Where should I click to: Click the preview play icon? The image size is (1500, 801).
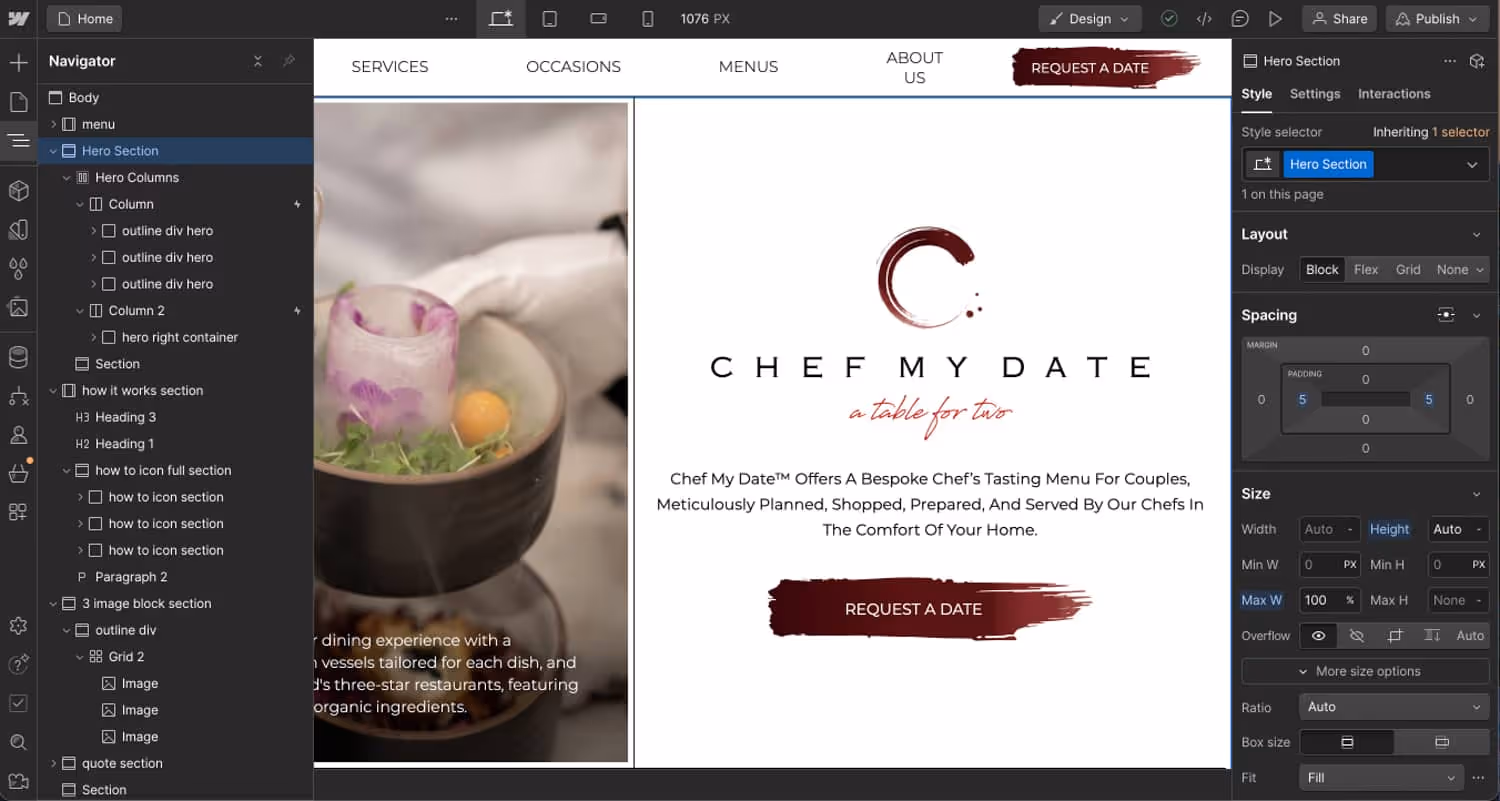1275,19
